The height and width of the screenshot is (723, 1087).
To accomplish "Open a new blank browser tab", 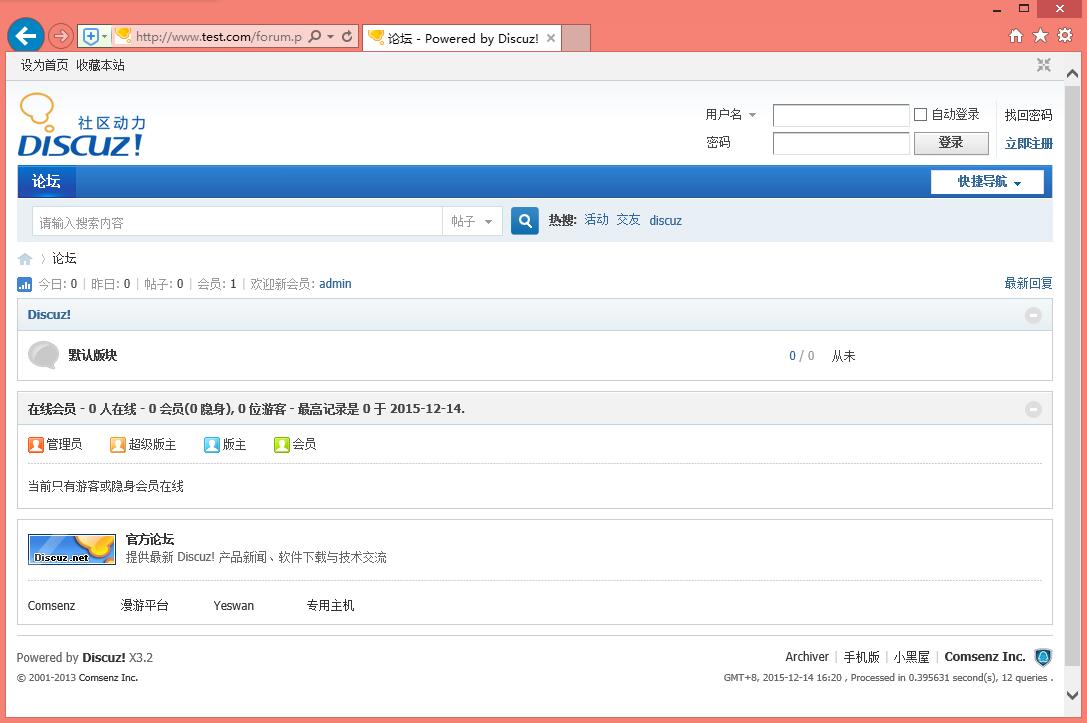I will pos(575,38).
